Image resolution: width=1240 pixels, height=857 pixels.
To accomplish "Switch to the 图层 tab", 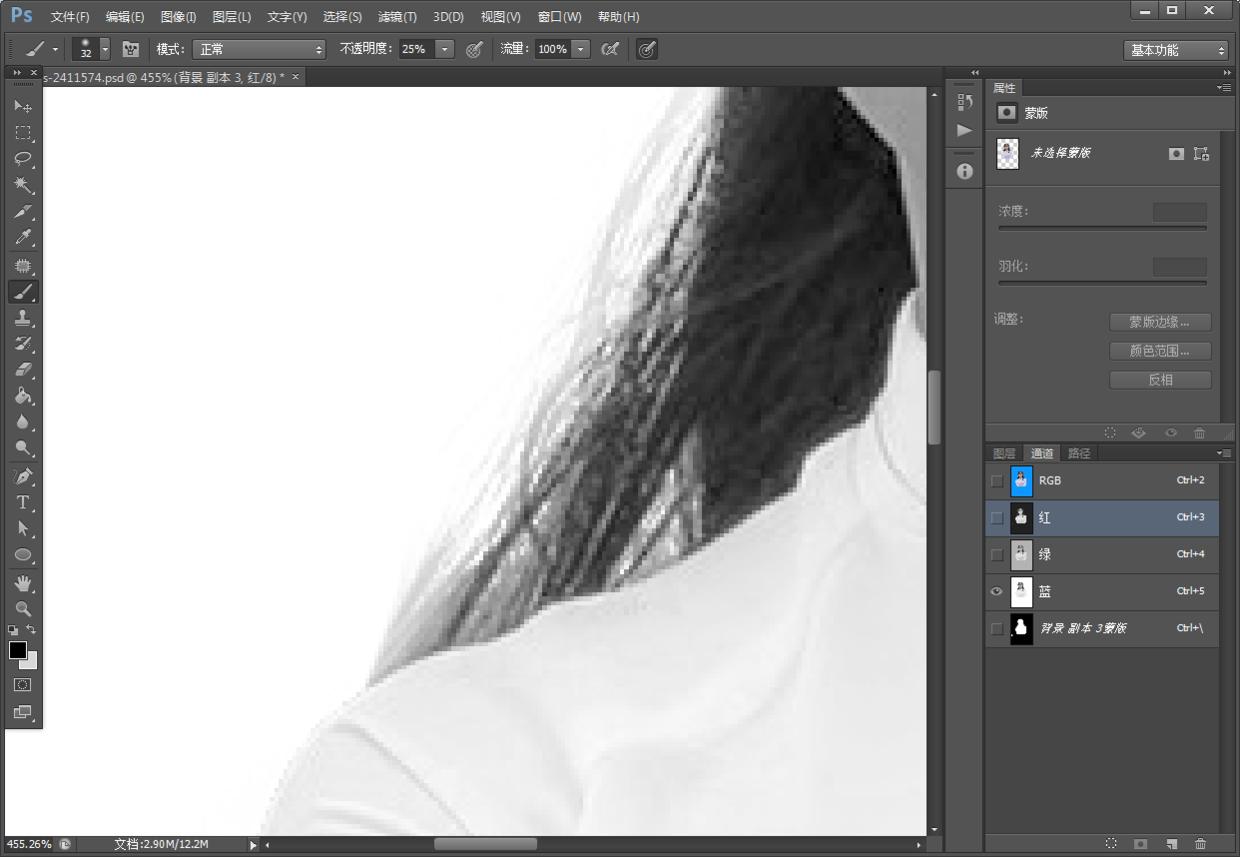I will [x=1004, y=453].
